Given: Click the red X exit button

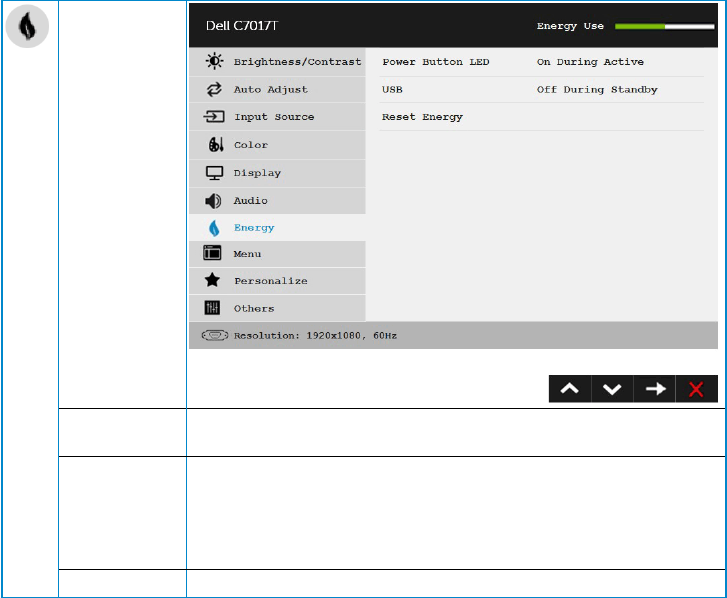Looking at the screenshot, I should (696, 389).
